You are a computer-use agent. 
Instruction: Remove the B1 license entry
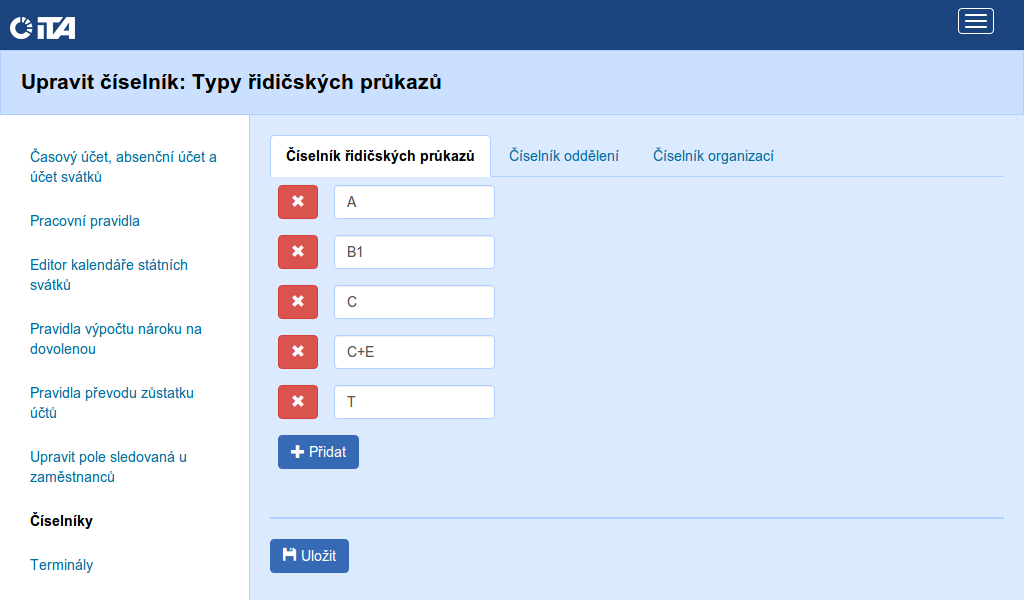pyautogui.click(x=297, y=252)
